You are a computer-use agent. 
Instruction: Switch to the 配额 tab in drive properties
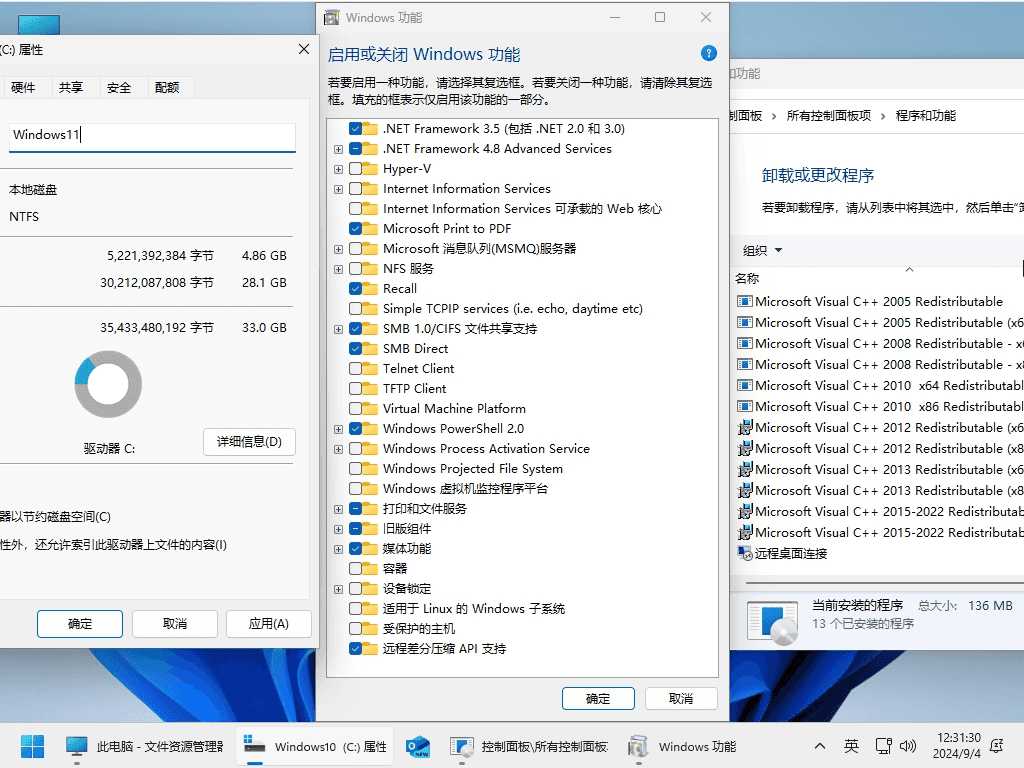click(168, 87)
